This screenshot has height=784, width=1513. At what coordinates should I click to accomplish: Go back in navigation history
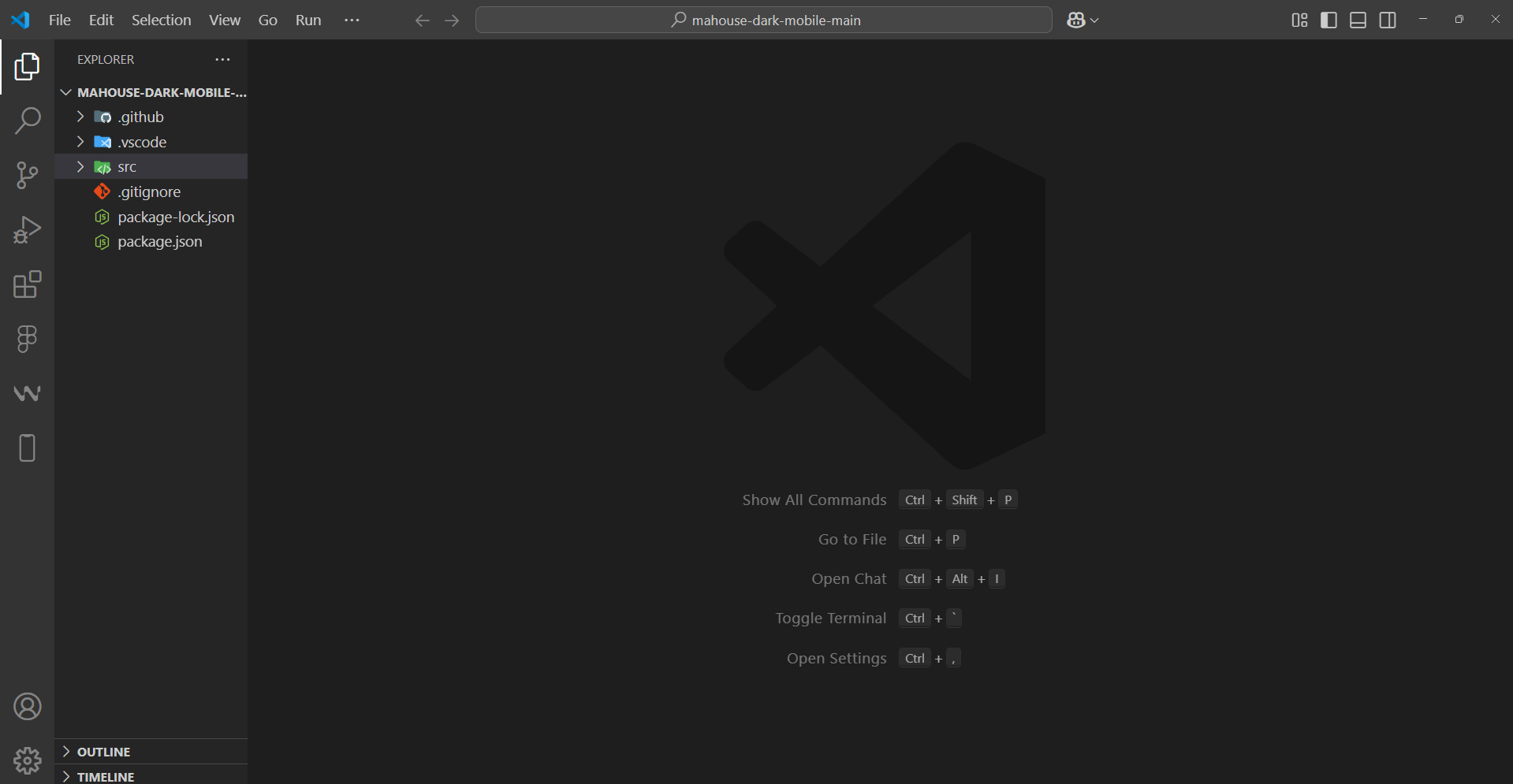pos(422,20)
